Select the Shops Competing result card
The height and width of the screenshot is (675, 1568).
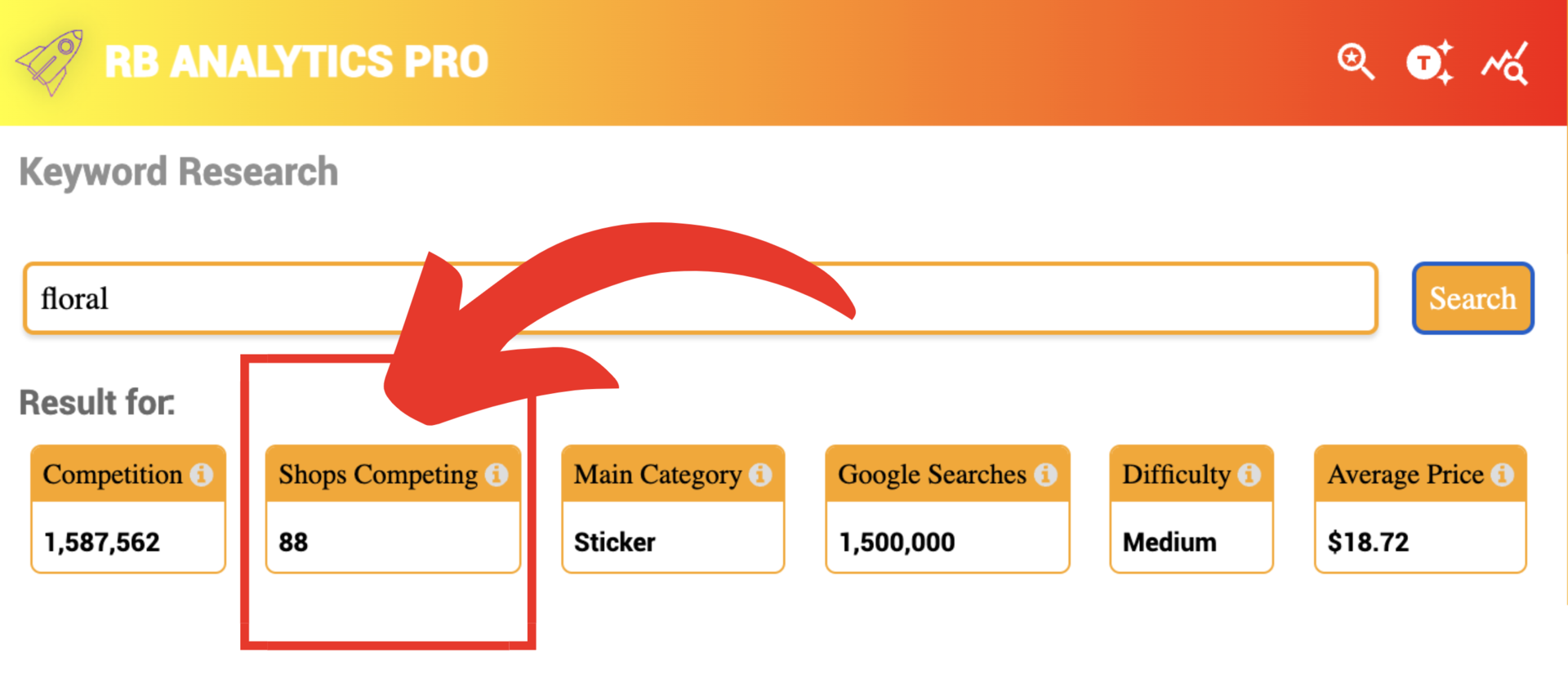click(394, 507)
